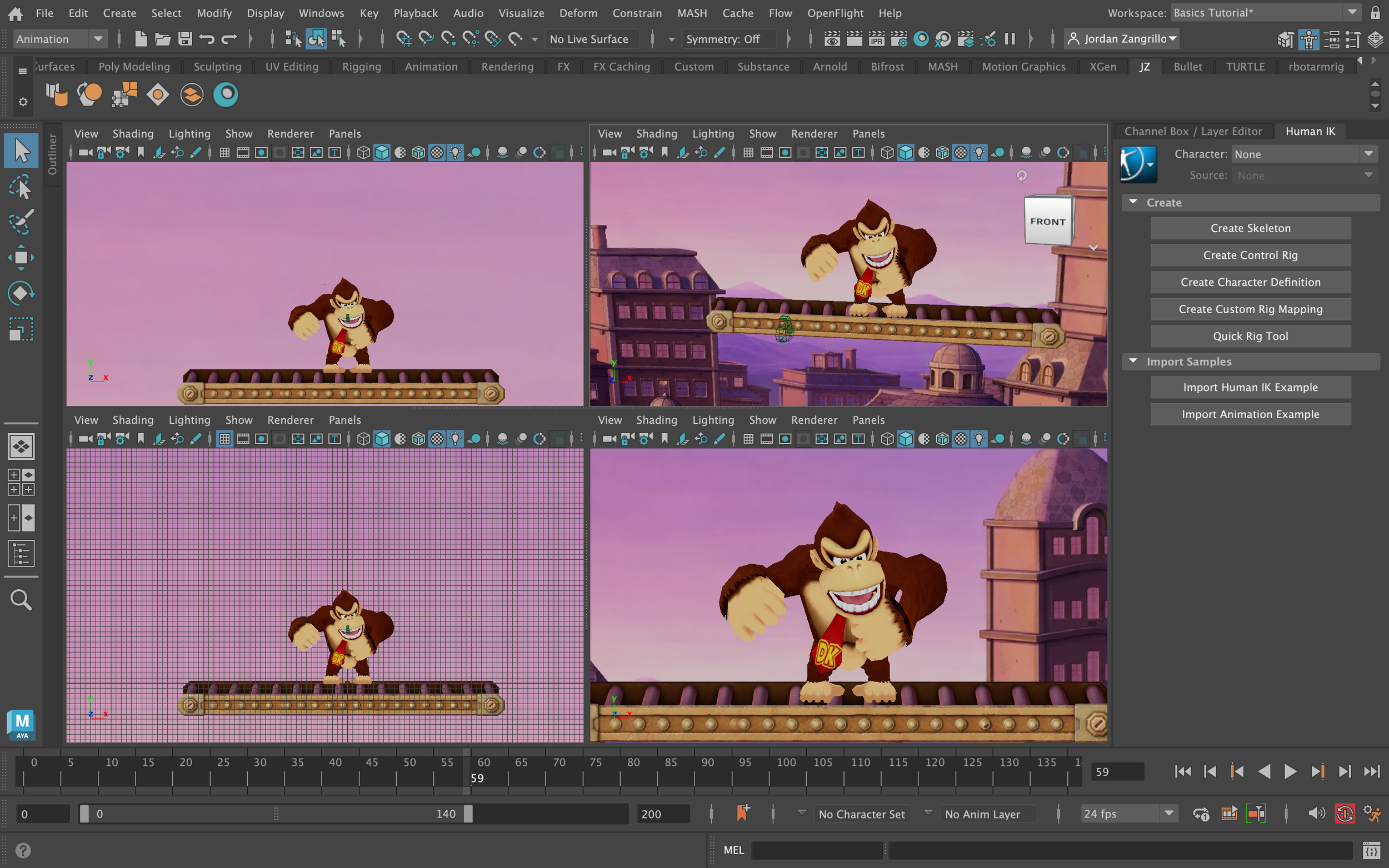This screenshot has width=1389, height=868.
Task: Open the Deform menu
Action: tap(578, 13)
